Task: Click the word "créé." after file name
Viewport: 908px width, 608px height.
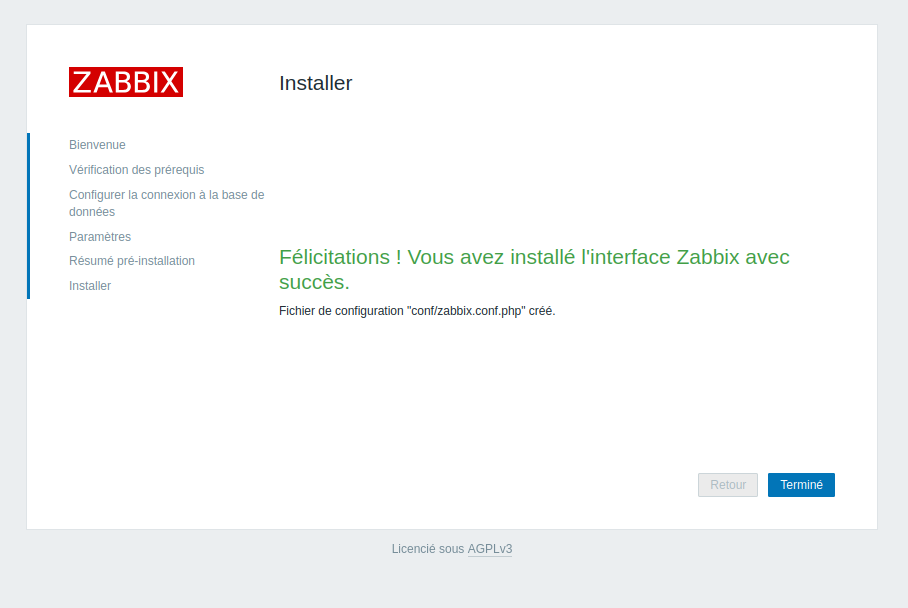Action: [542, 311]
